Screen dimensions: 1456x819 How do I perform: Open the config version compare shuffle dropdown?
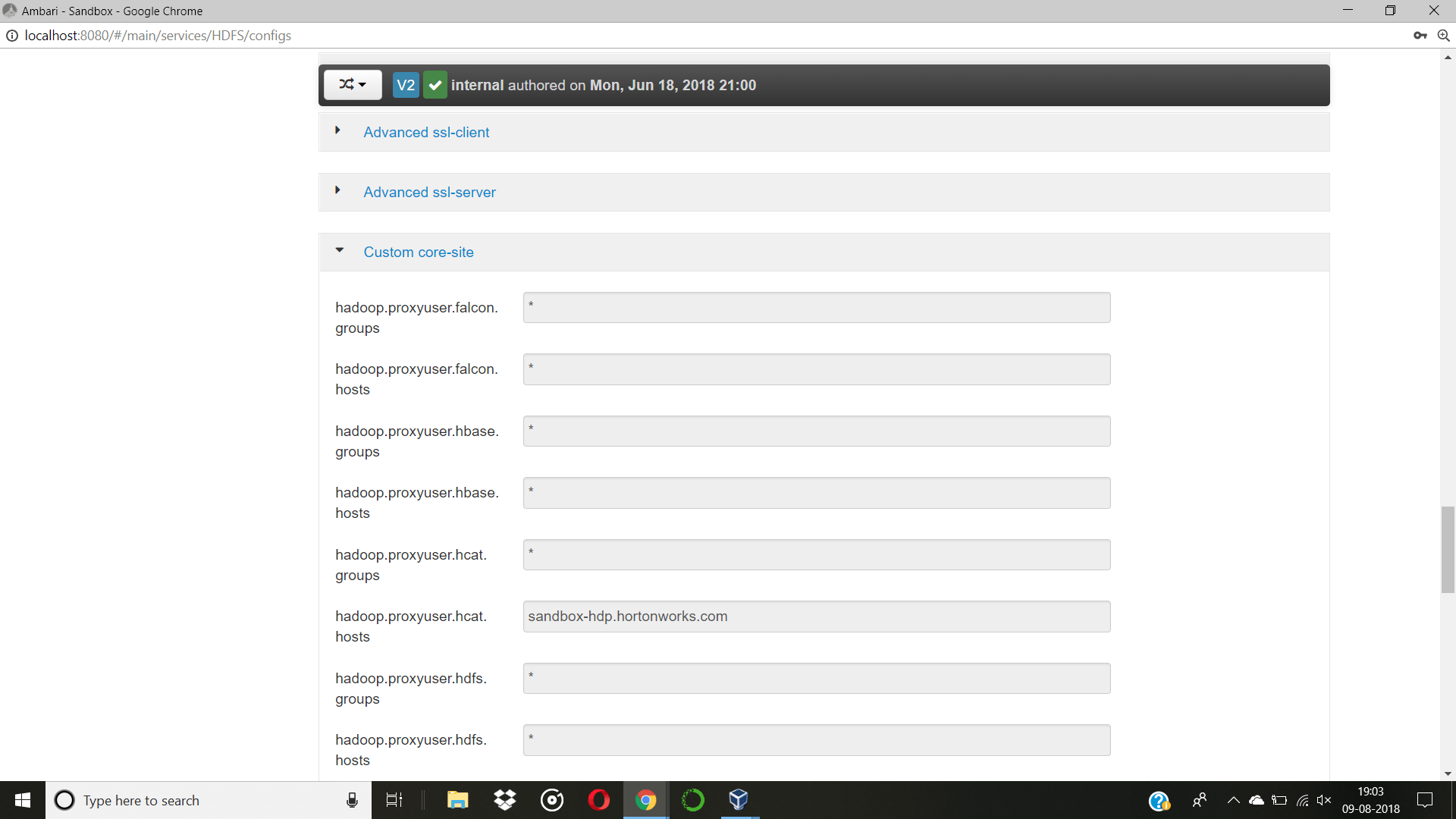pos(353,85)
